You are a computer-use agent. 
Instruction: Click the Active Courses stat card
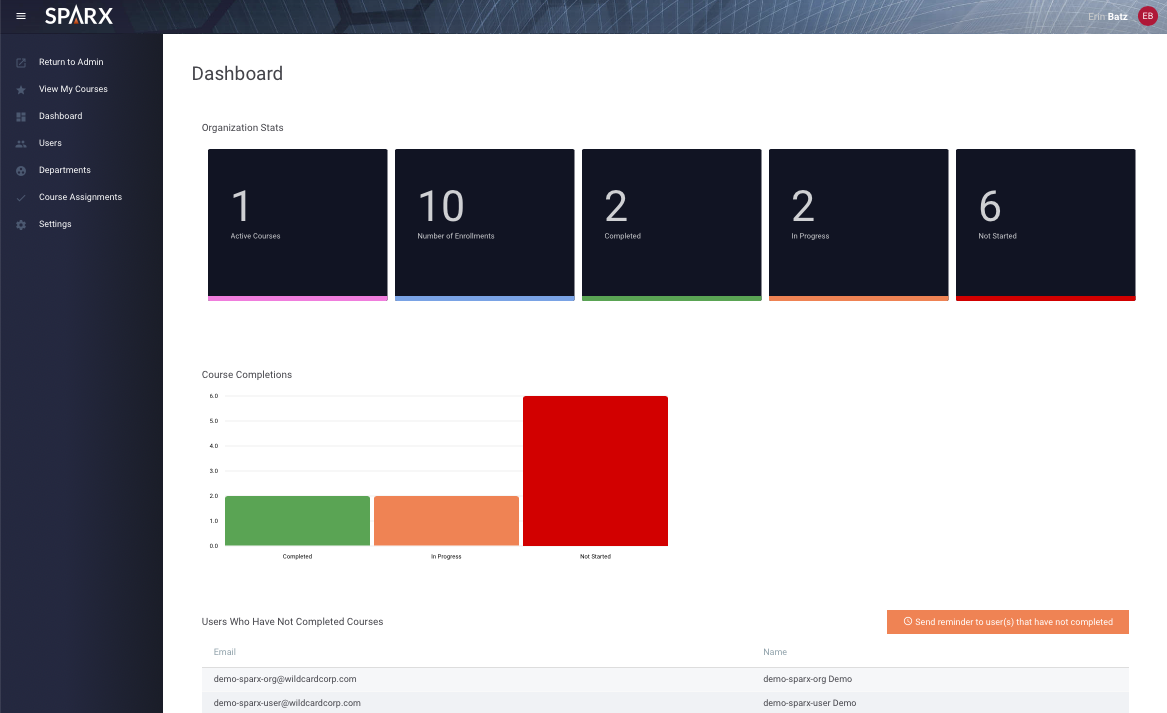pyautogui.click(x=297, y=224)
